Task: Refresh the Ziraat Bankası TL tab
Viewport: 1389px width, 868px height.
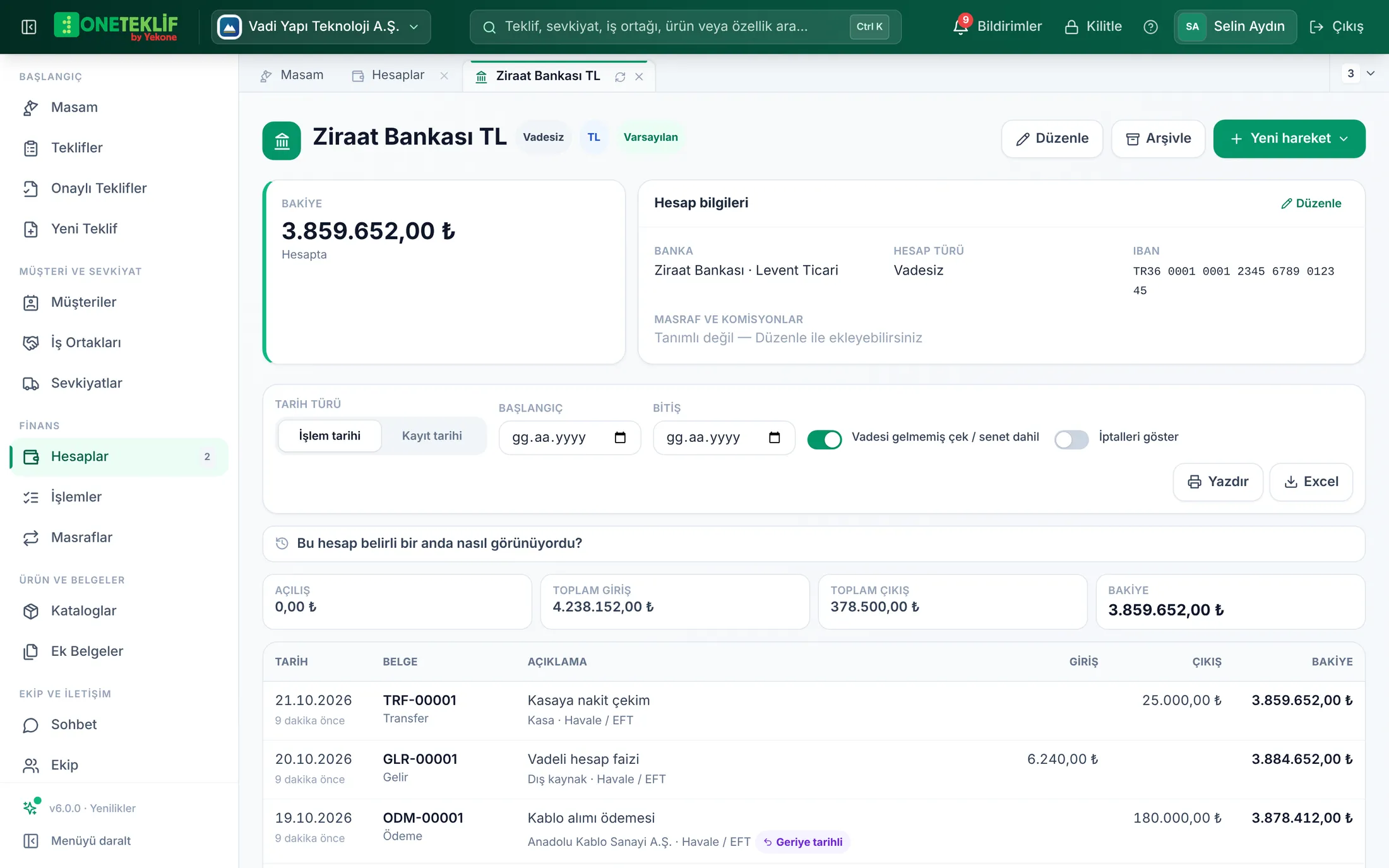Action: (620, 76)
